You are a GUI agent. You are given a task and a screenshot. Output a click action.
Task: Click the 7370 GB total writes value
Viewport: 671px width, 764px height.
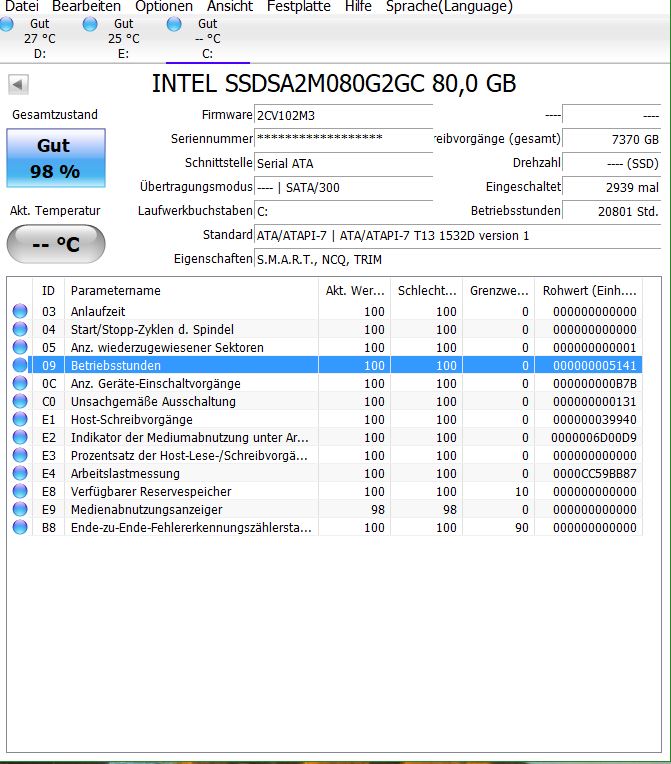[x=612, y=139]
